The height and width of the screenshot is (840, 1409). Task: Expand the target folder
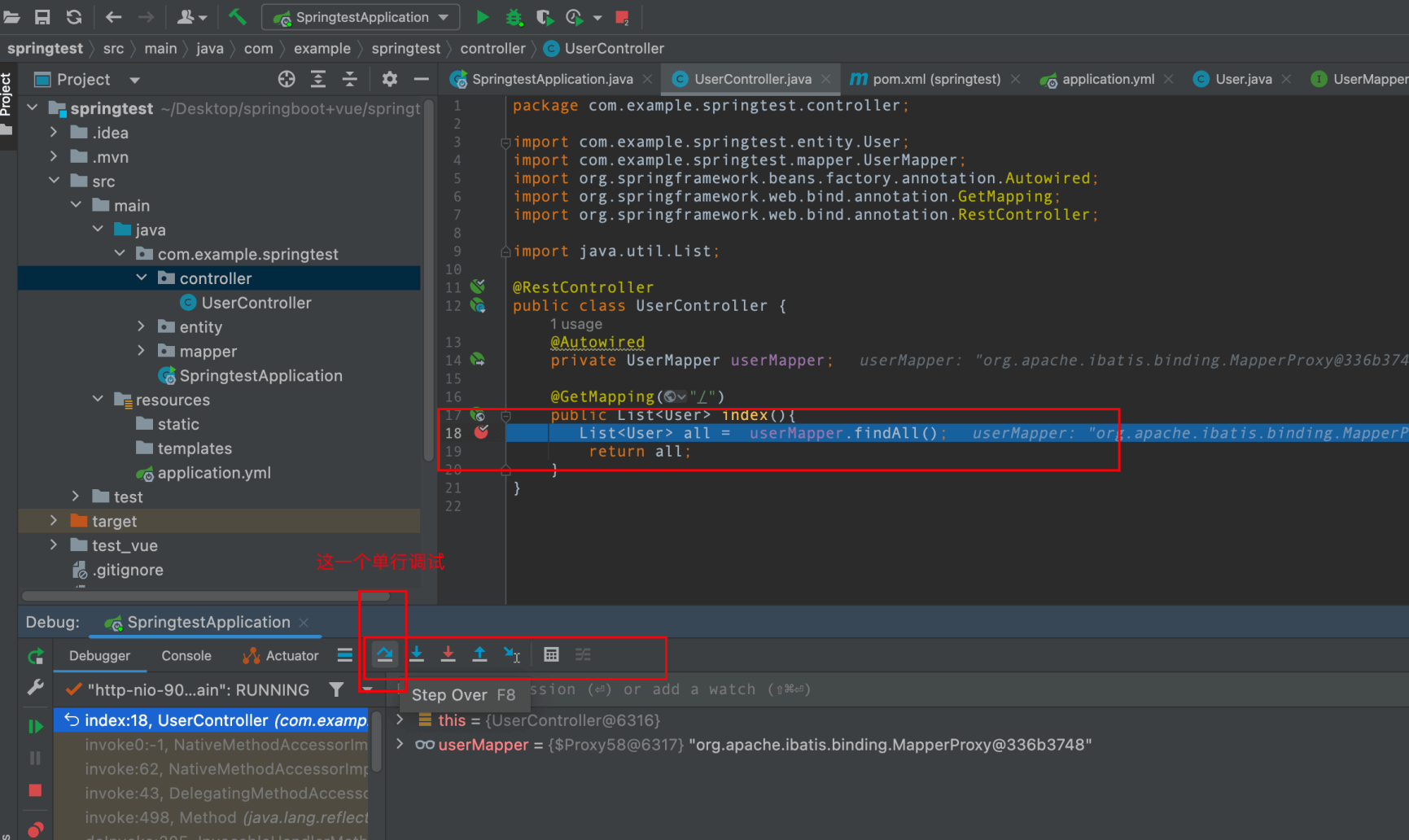click(54, 520)
